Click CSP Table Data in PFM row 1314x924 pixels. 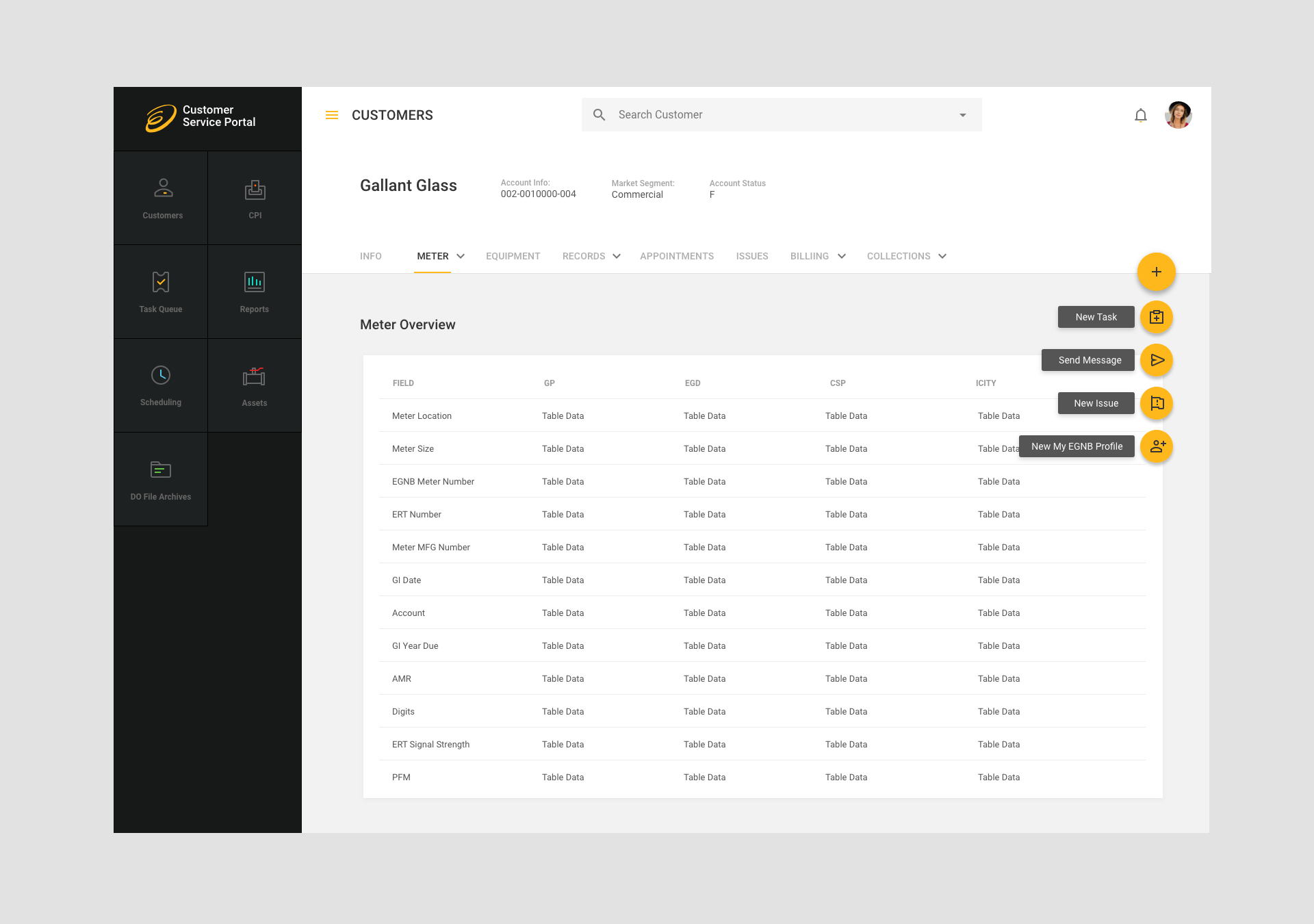click(x=847, y=778)
